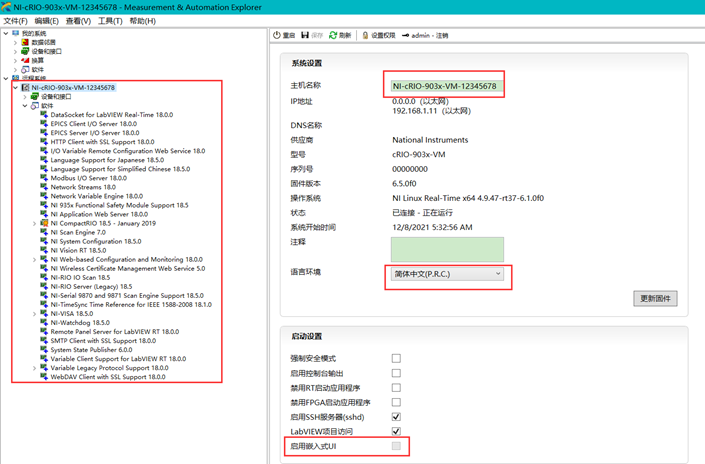The height and width of the screenshot is (464, 705).
Task: Collapse the My System (我的系统) tree node
Action: tap(6, 33)
